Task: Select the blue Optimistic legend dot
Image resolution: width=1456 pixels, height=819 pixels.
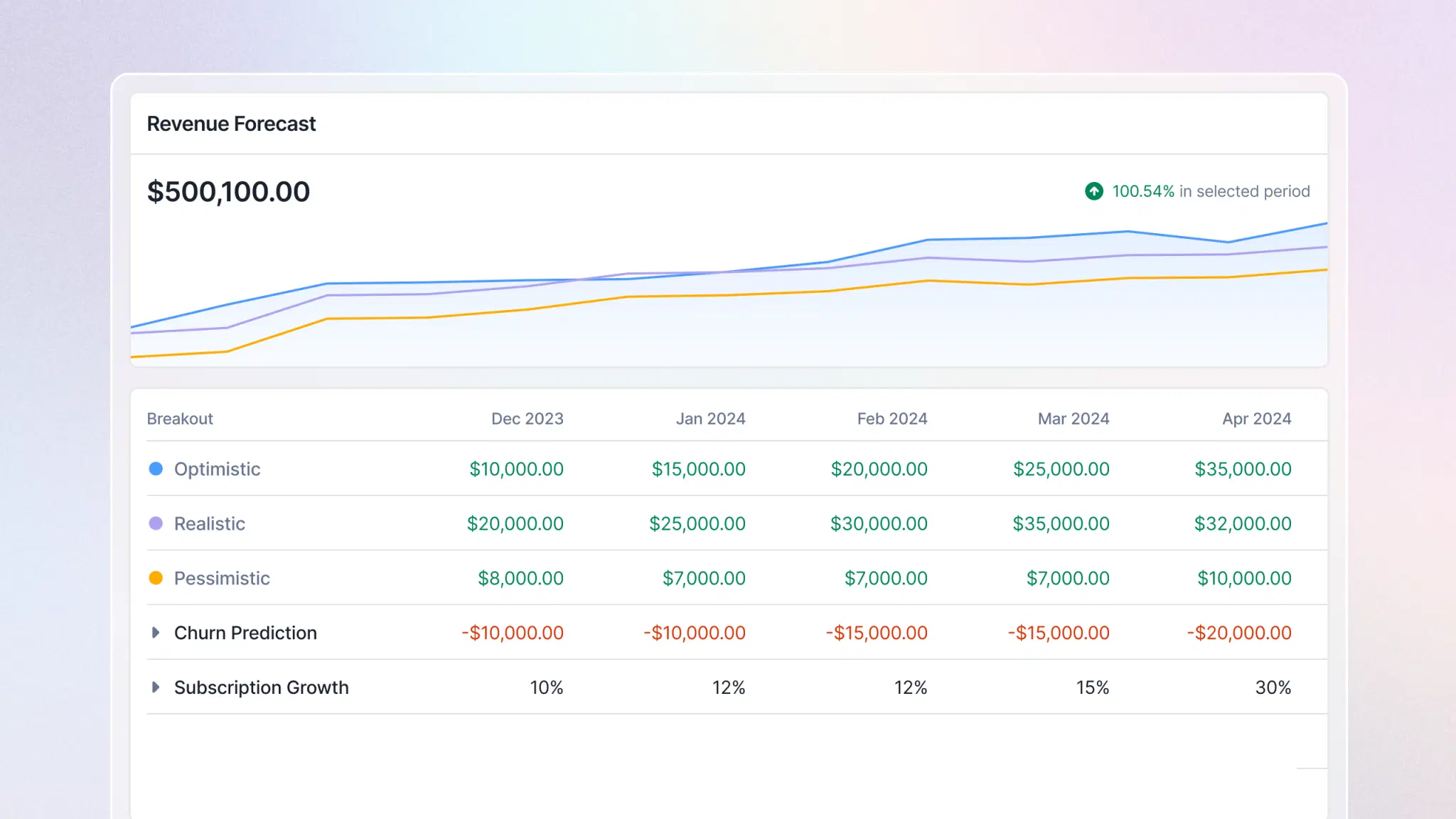Action: pyautogui.click(x=156, y=469)
